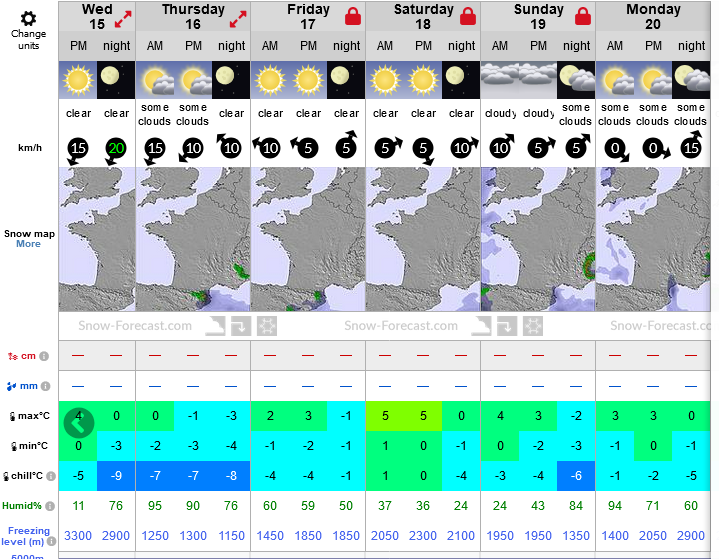The image size is (719, 559).
Task: Open the Sunday snow map thumbnail
Action: [538, 239]
